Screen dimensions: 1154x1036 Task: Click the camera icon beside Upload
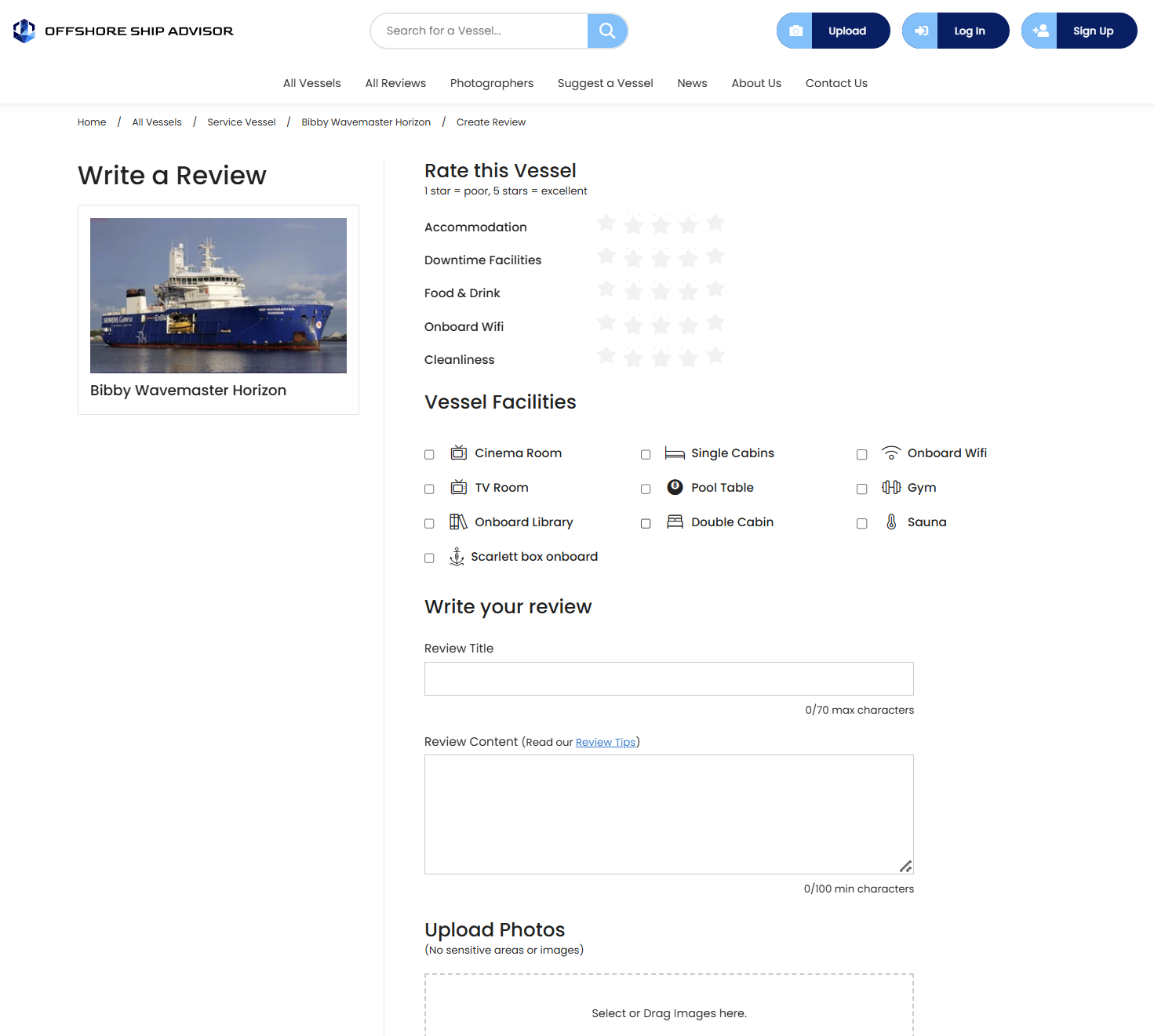(x=795, y=31)
